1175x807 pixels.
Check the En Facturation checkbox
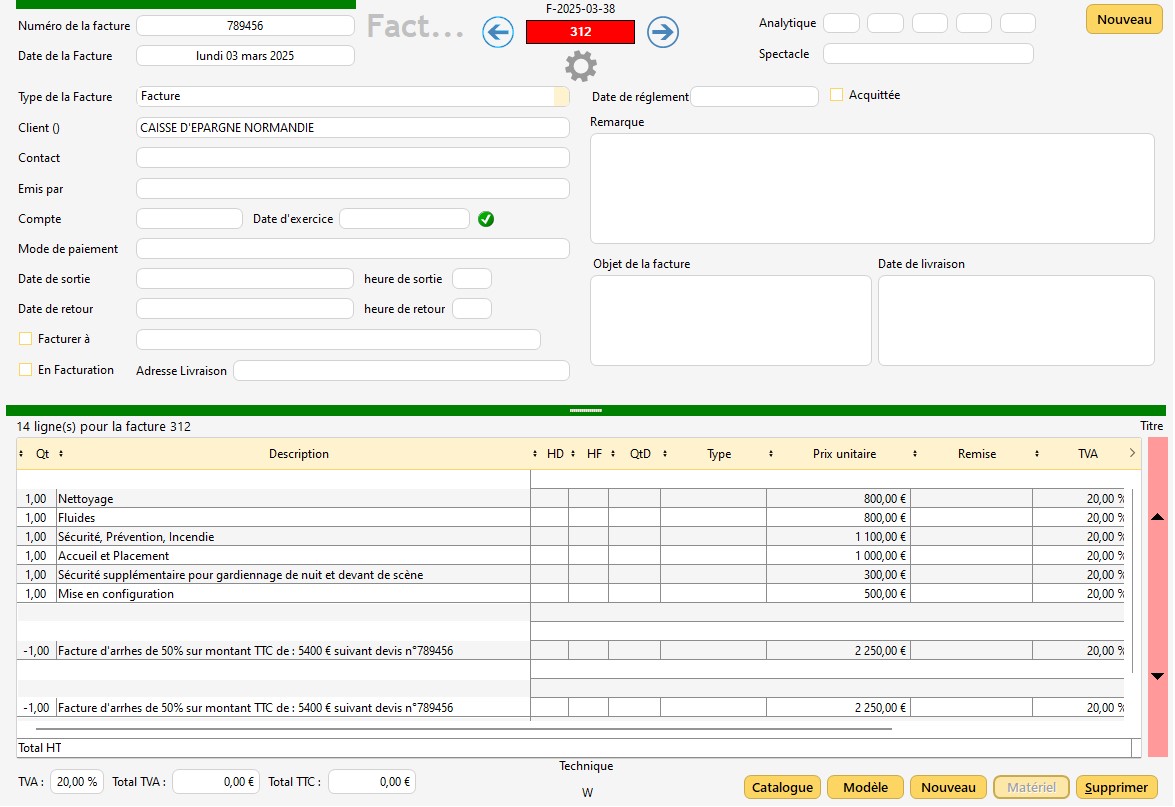click(x=26, y=370)
